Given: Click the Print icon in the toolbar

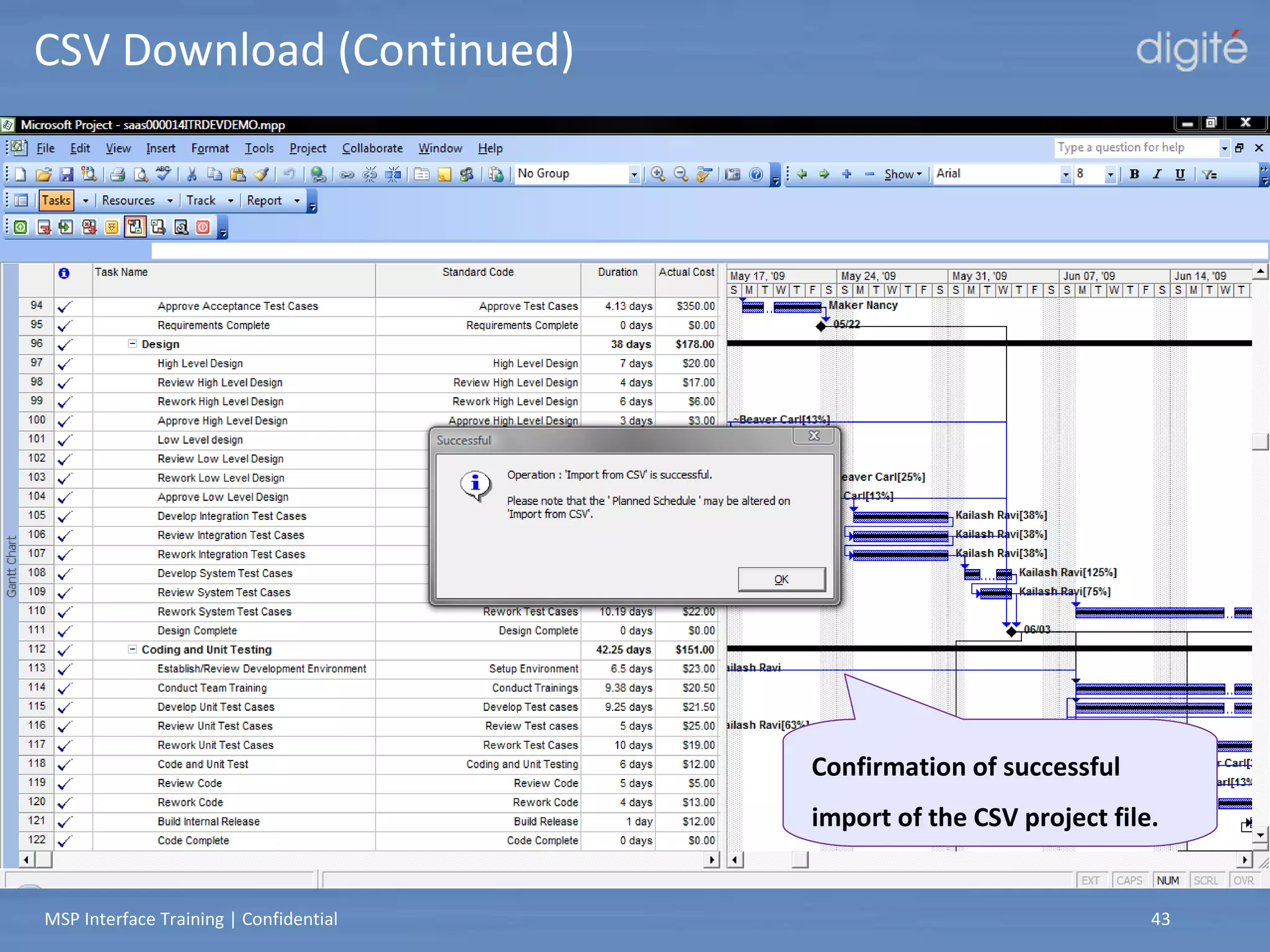Looking at the screenshot, I should [x=117, y=175].
